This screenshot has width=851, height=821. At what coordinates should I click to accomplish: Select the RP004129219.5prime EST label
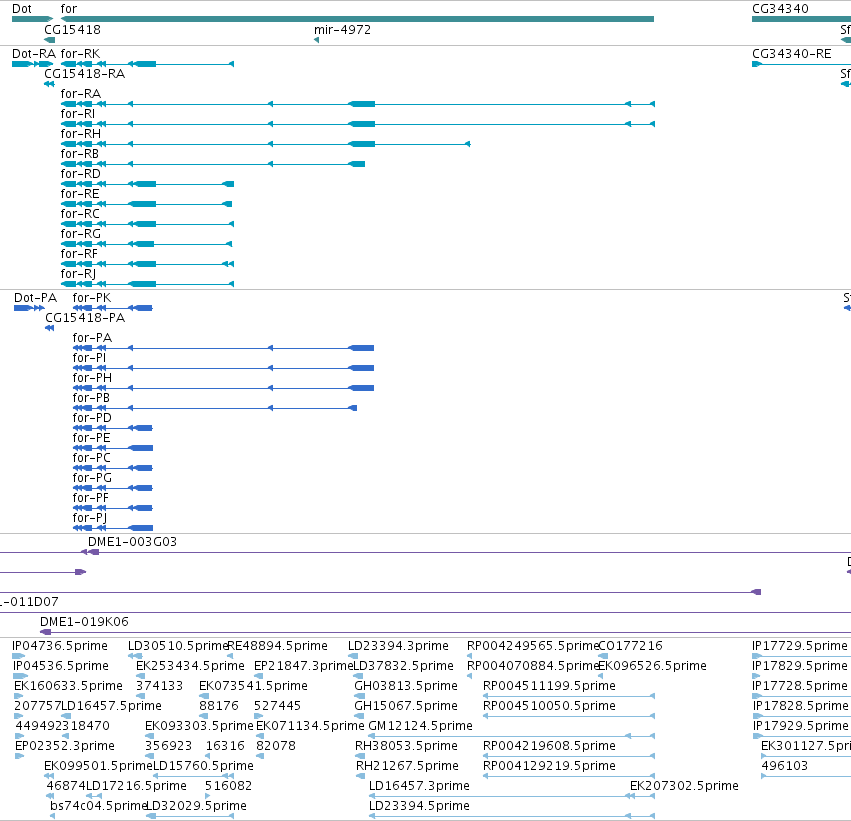(x=549, y=766)
